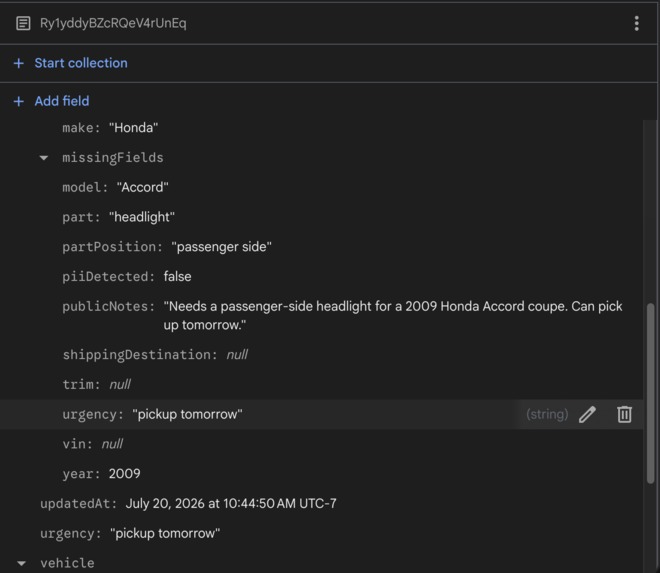Collapse the vehicle map expander arrow
Image resolution: width=660 pixels, height=573 pixels.
click(21, 563)
